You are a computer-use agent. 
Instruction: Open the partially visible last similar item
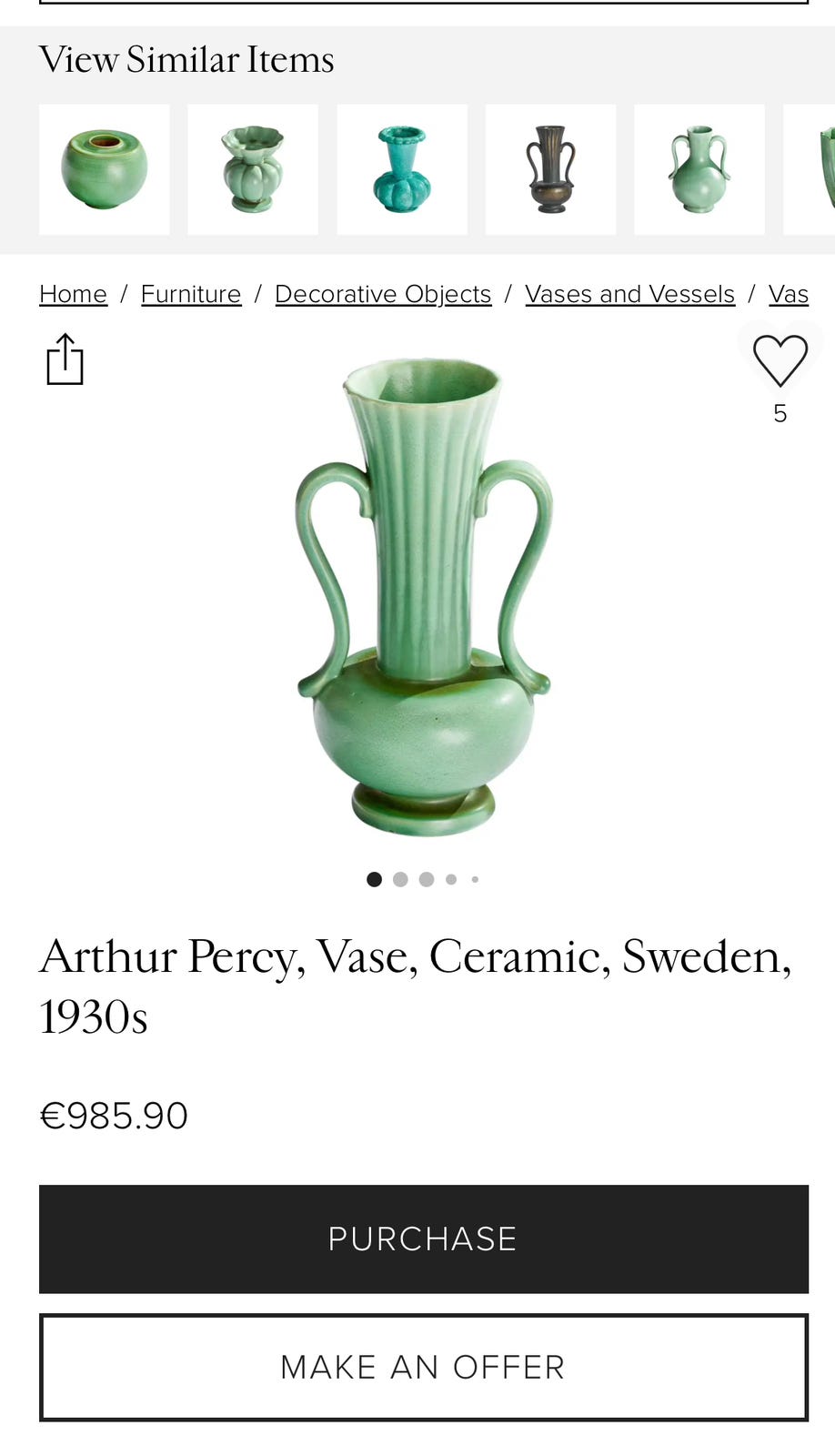[810, 169]
